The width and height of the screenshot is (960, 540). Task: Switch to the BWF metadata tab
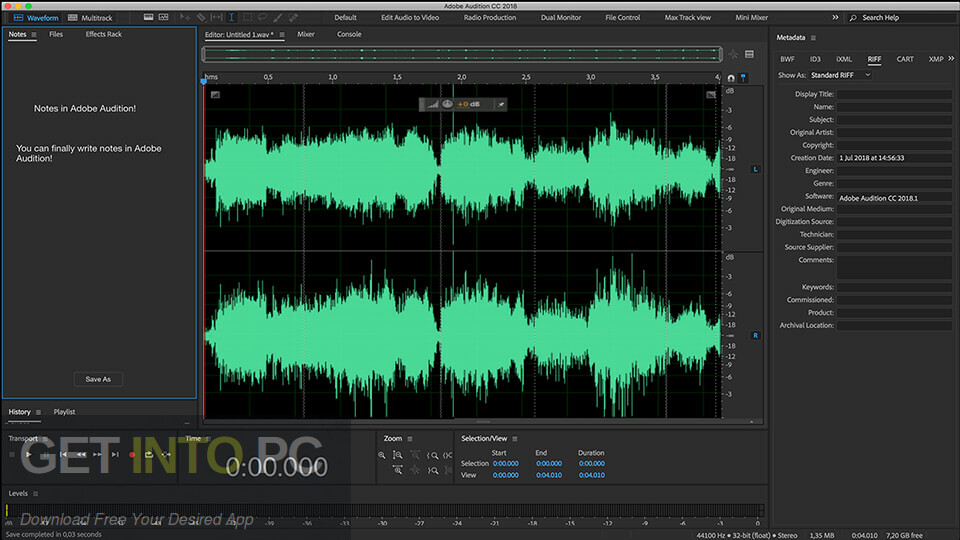point(787,59)
